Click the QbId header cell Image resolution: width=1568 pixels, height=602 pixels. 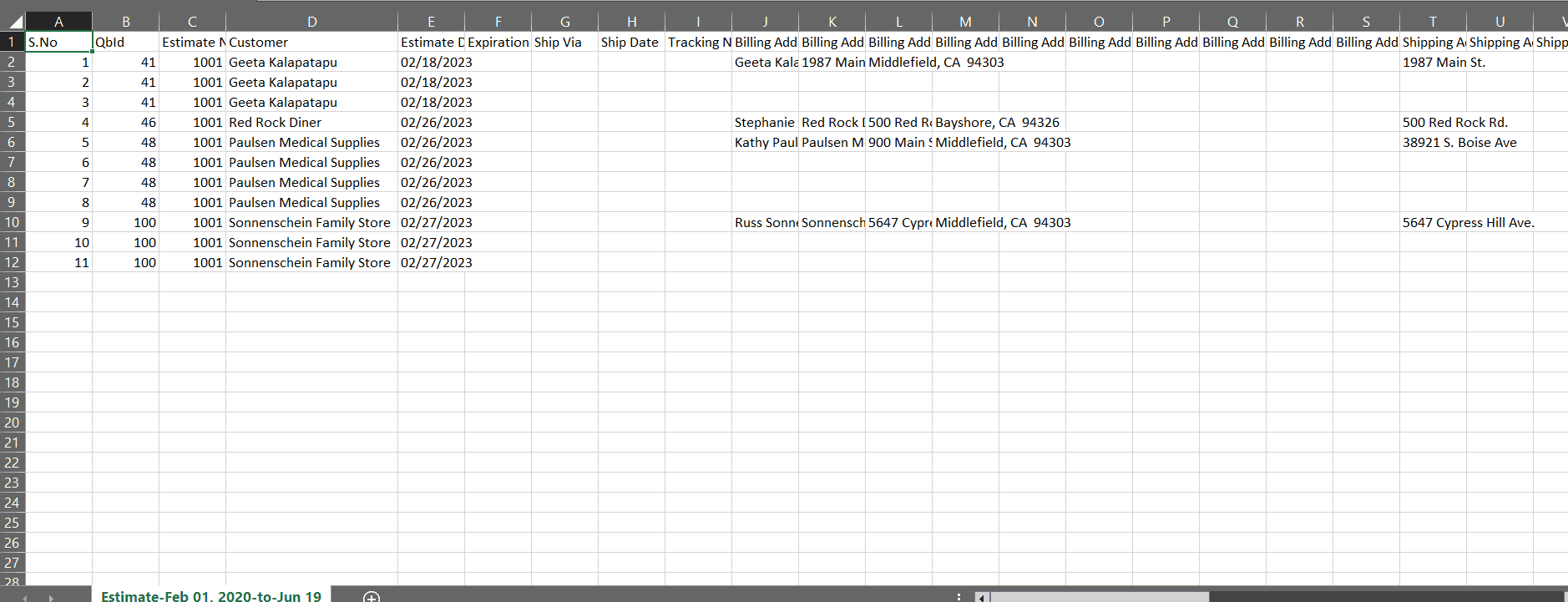click(126, 42)
